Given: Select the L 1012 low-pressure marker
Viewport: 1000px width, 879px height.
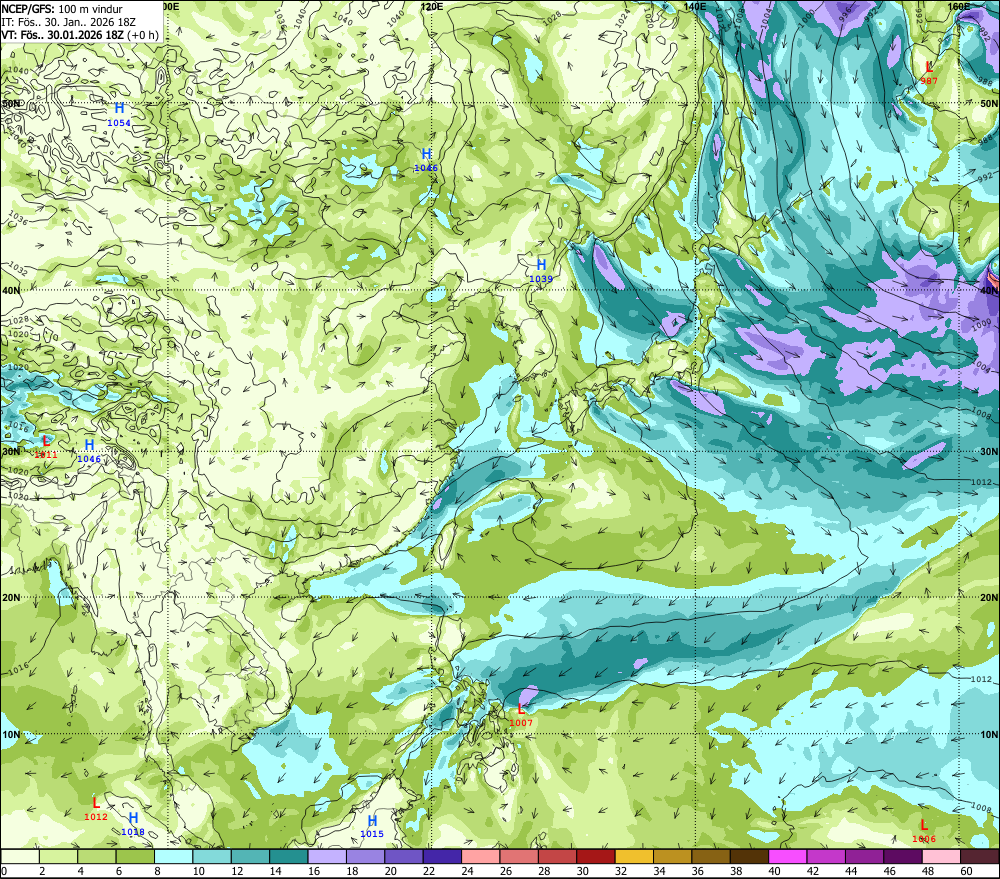Looking at the screenshot, I should [x=96, y=809].
